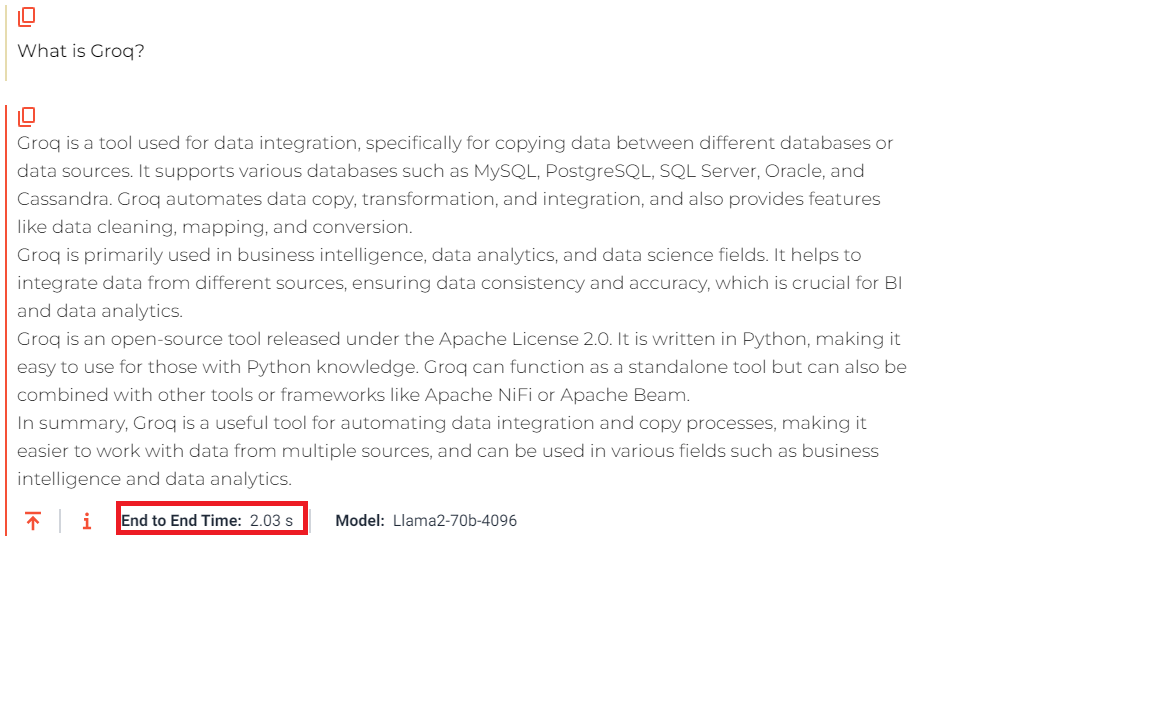Click the "What is Groq?" question text
This screenshot has height=720, width=1152.
[x=81, y=51]
